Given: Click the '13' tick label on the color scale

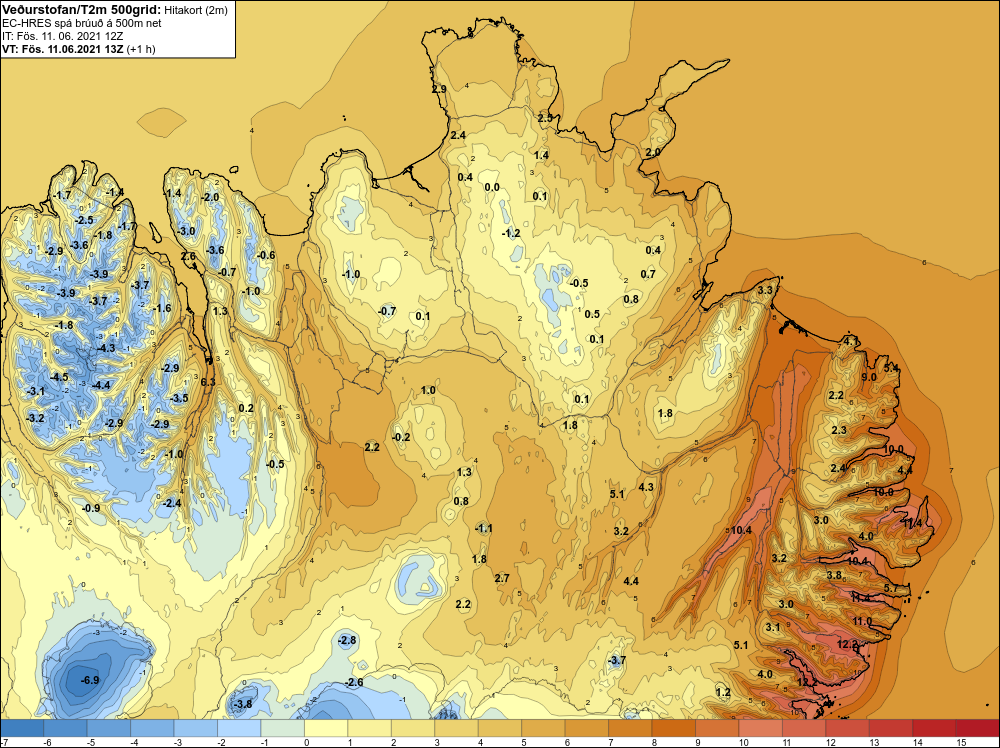Looking at the screenshot, I should pos(874,742).
